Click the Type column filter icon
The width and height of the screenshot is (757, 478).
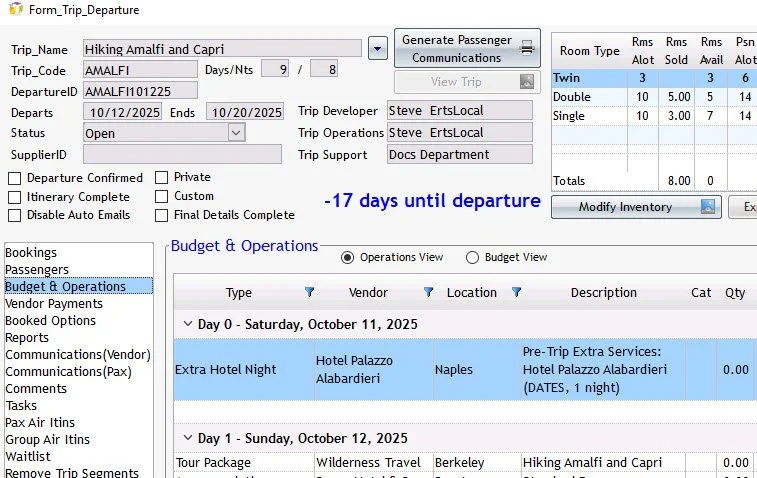[x=309, y=292]
